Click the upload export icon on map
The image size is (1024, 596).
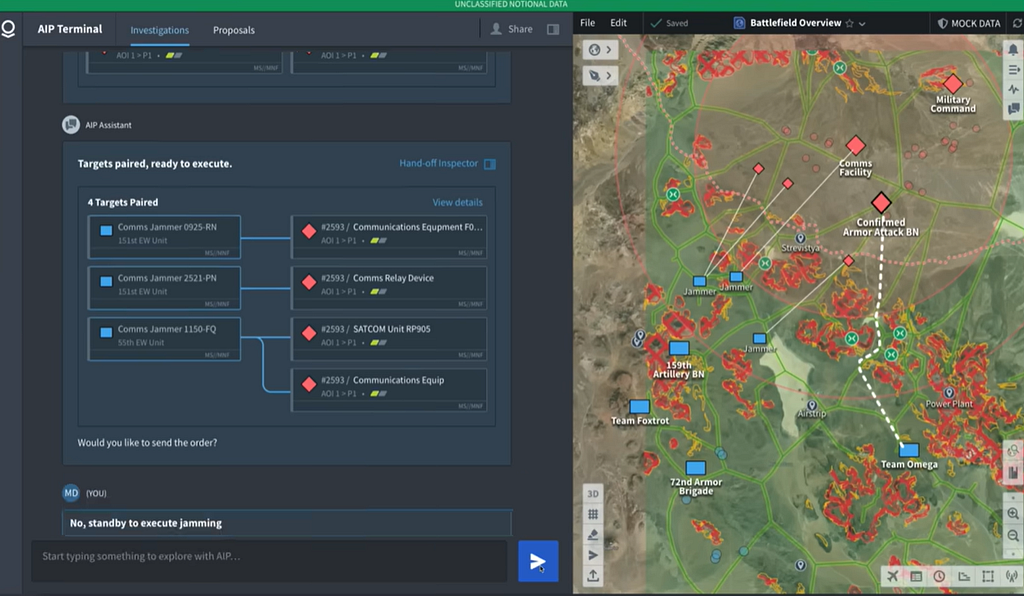point(592,576)
